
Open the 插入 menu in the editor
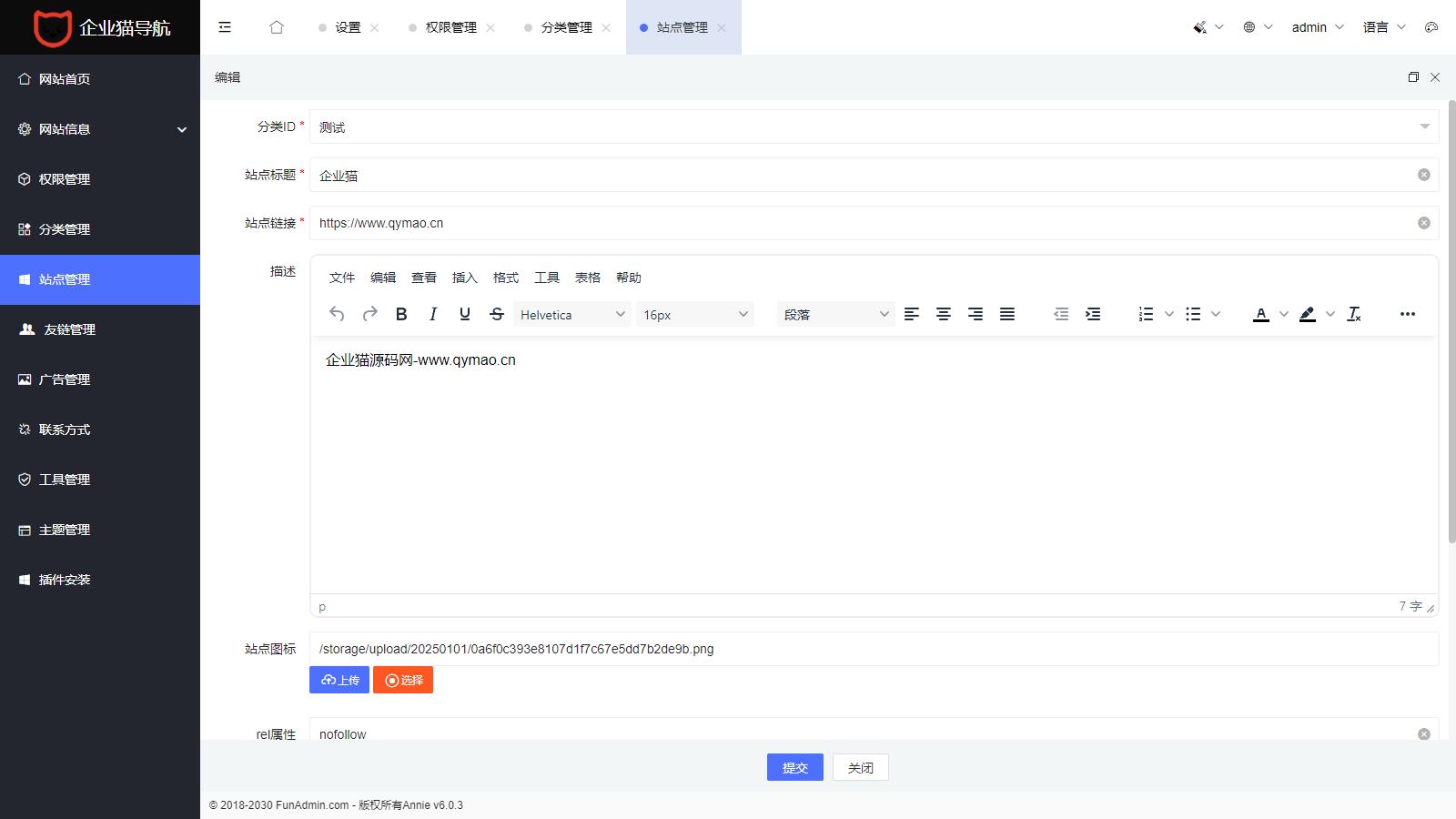coord(464,278)
